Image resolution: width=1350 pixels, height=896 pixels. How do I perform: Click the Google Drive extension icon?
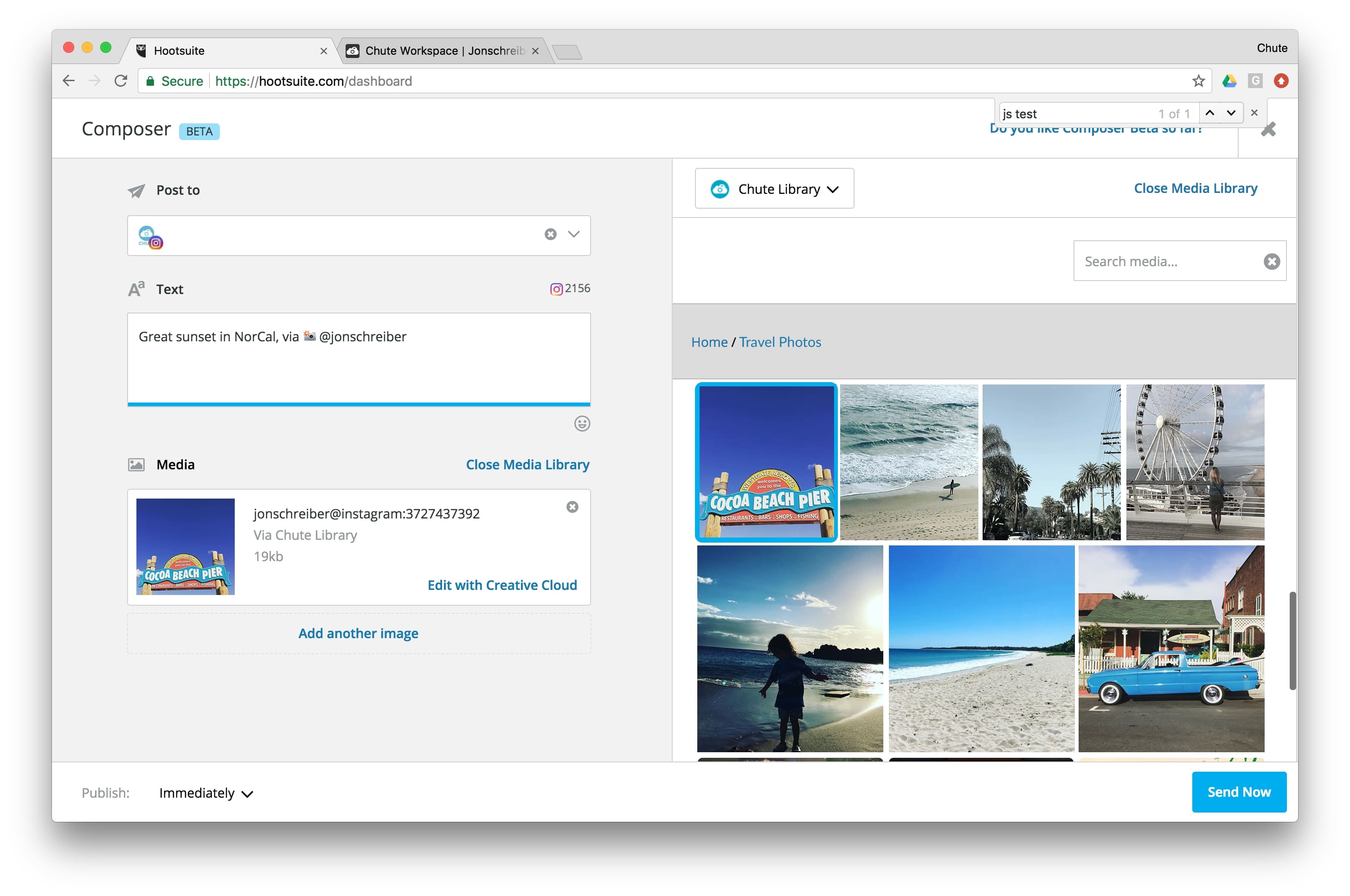(x=1230, y=81)
